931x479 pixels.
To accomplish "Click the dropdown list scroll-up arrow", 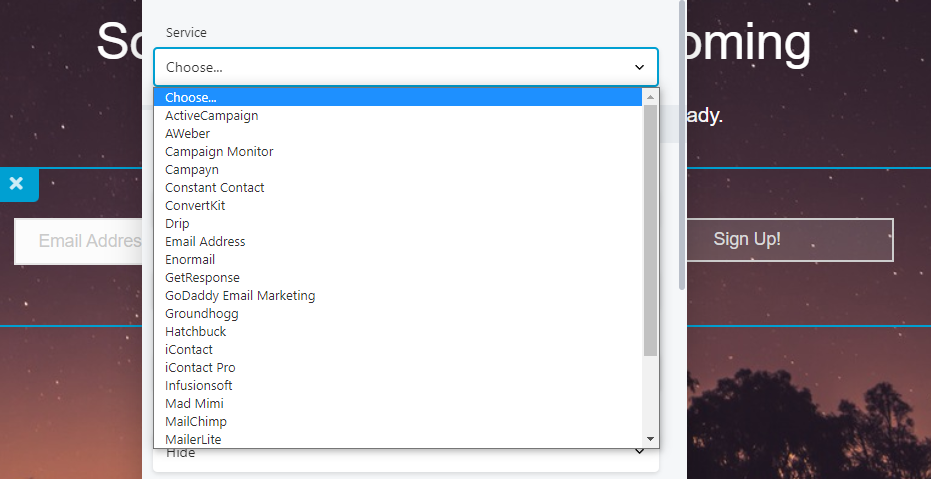I will coord(650,97).
